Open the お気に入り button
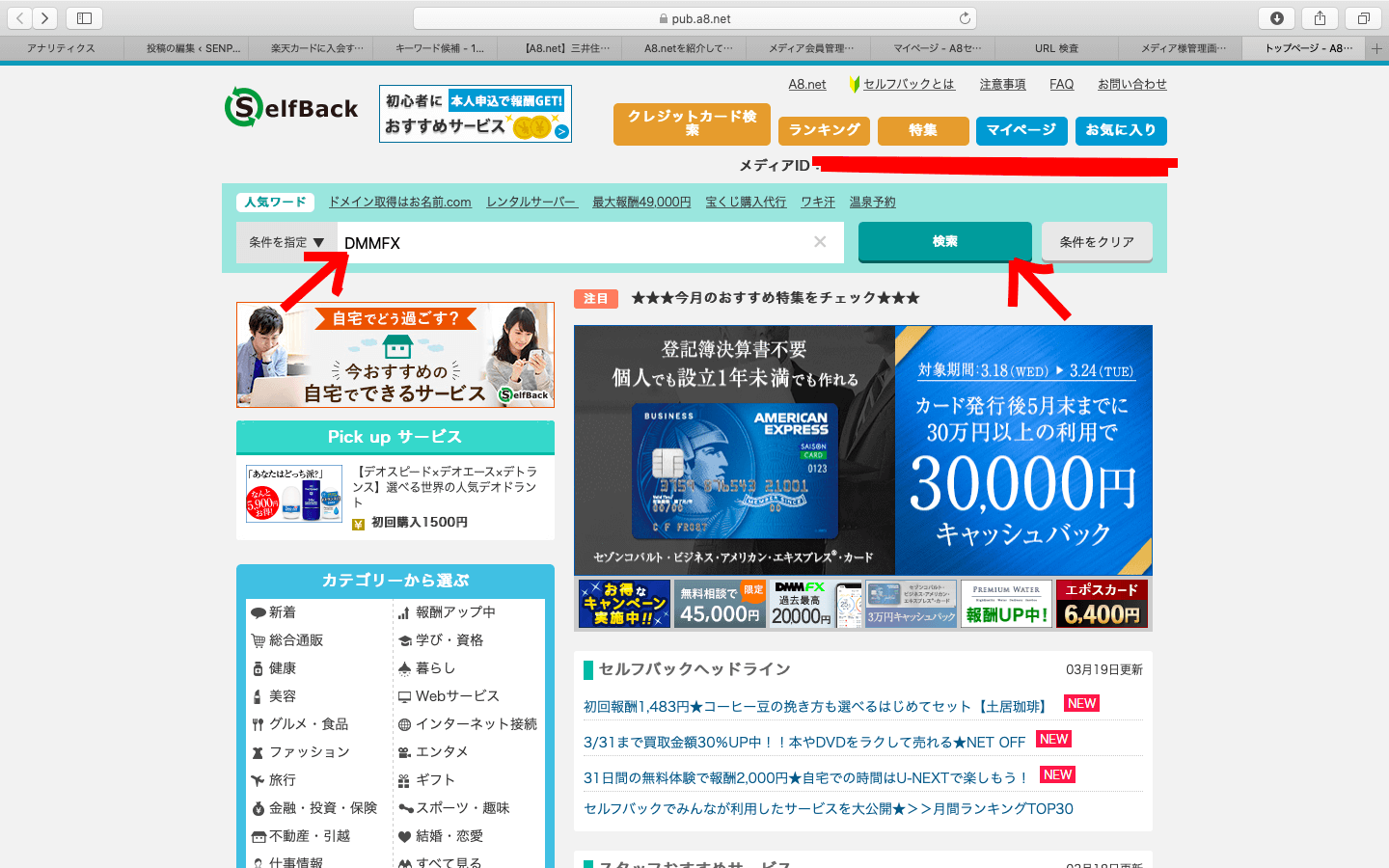Viewport: 1389px width, 868px height. click(x=1121, y=130)
